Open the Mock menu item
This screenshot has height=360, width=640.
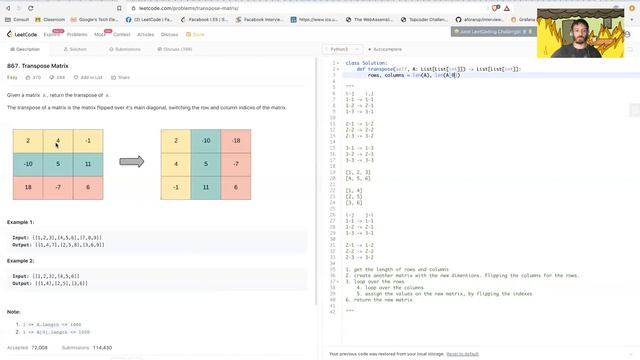point(100,34)
